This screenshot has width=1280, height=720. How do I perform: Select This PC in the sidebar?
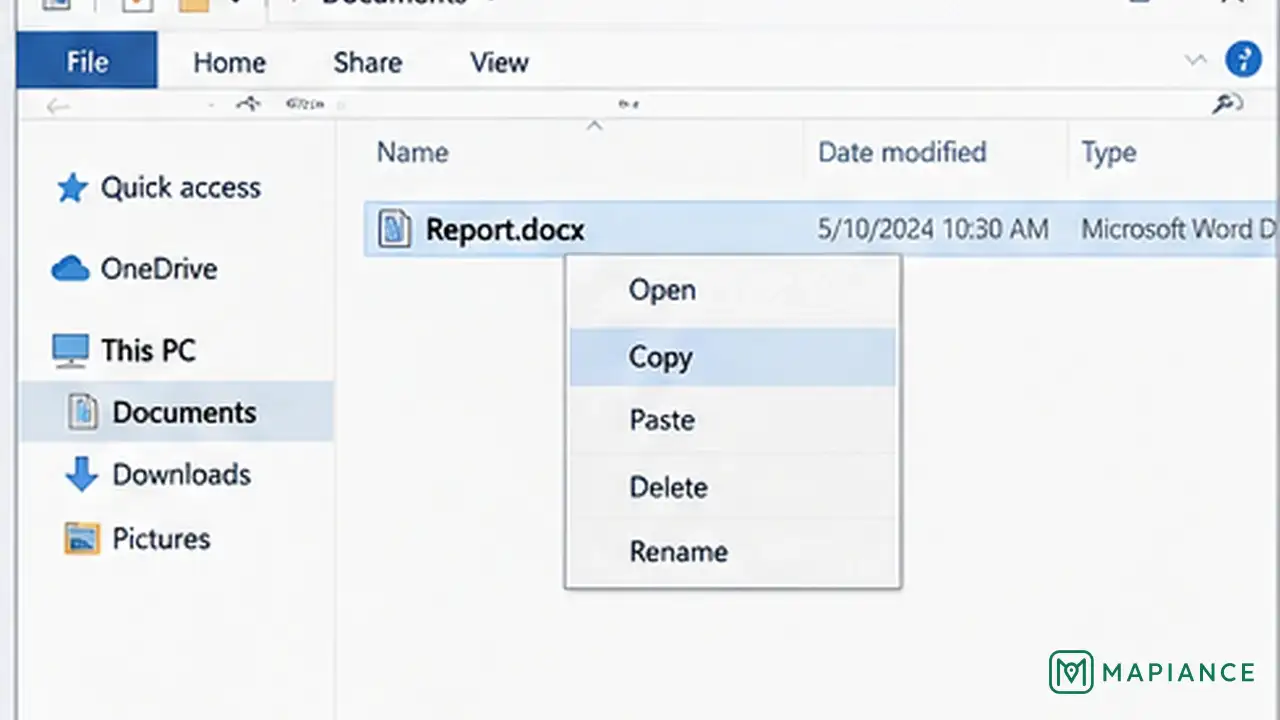pos(148,351)
